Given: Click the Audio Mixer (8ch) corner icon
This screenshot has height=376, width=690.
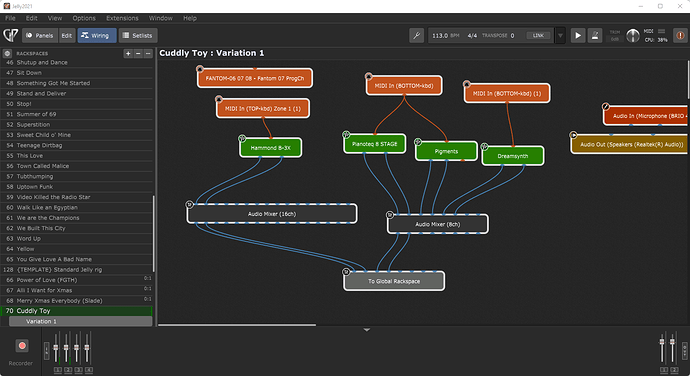Looking at the screenshot, I should coord(389,215).
